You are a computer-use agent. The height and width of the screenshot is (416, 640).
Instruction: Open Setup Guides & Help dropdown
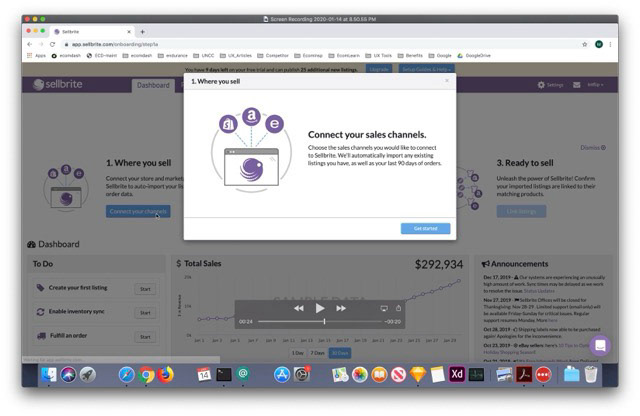tap(426, 69)
